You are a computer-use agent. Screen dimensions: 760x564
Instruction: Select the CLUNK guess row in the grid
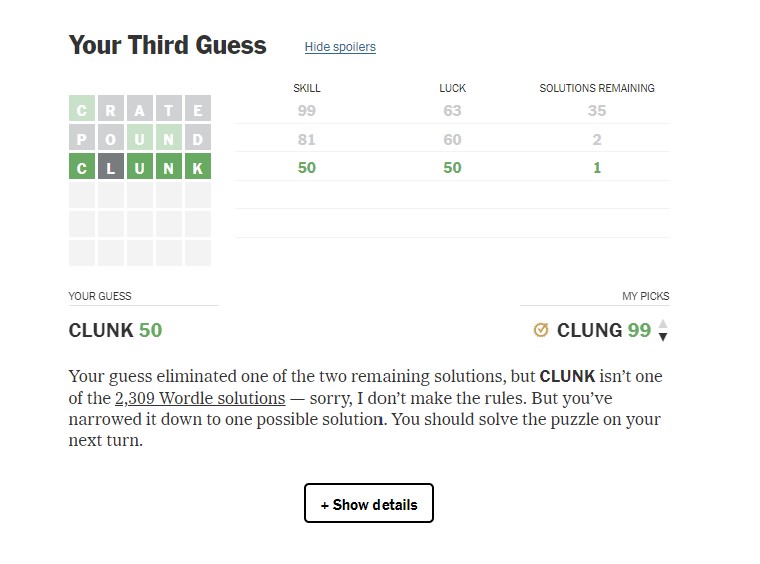[140, 168]
